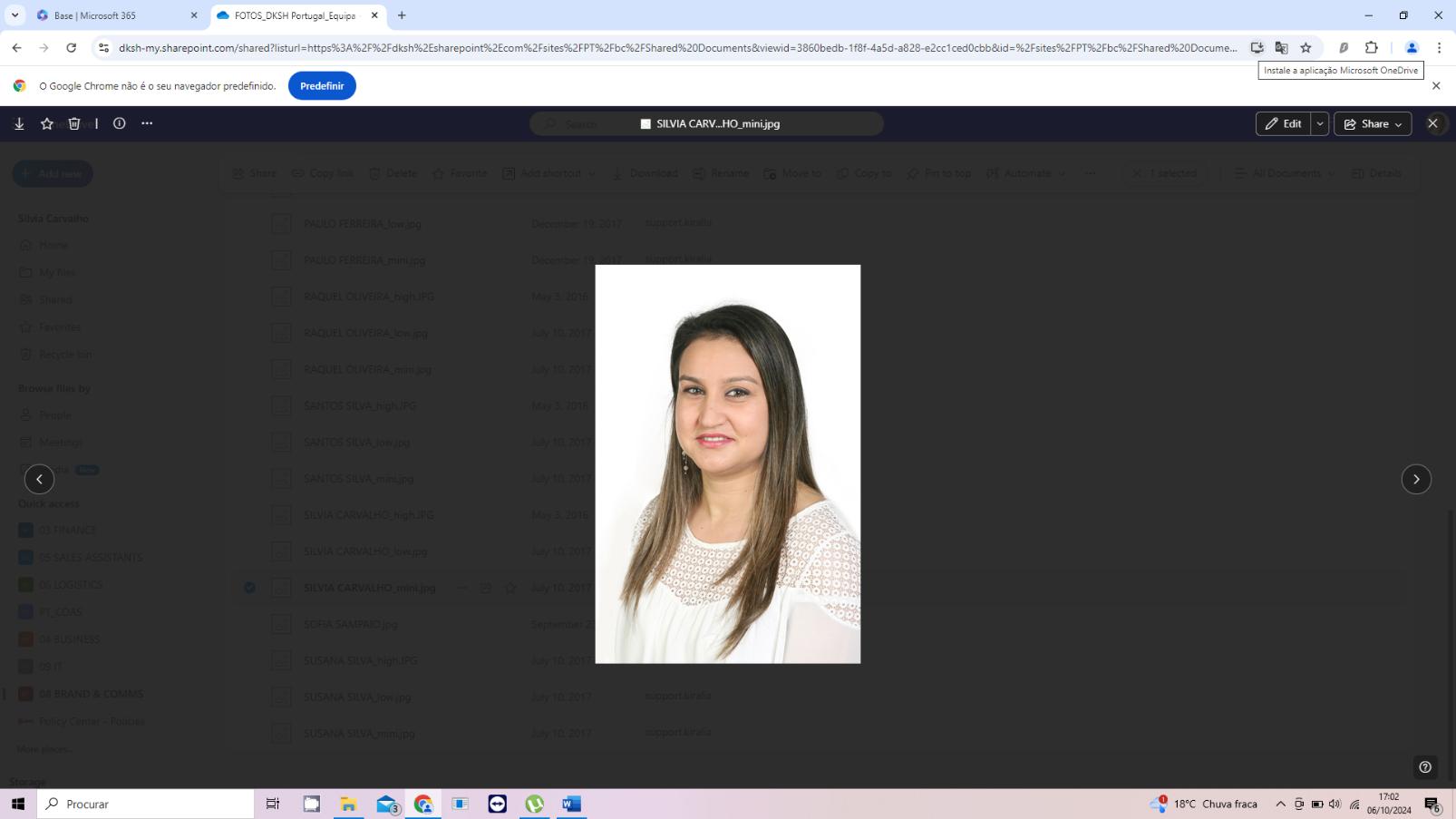Install Microsoft OneDrive app icon
This screenshot has width=1456, height=819.
click(x=1257, y=48)
